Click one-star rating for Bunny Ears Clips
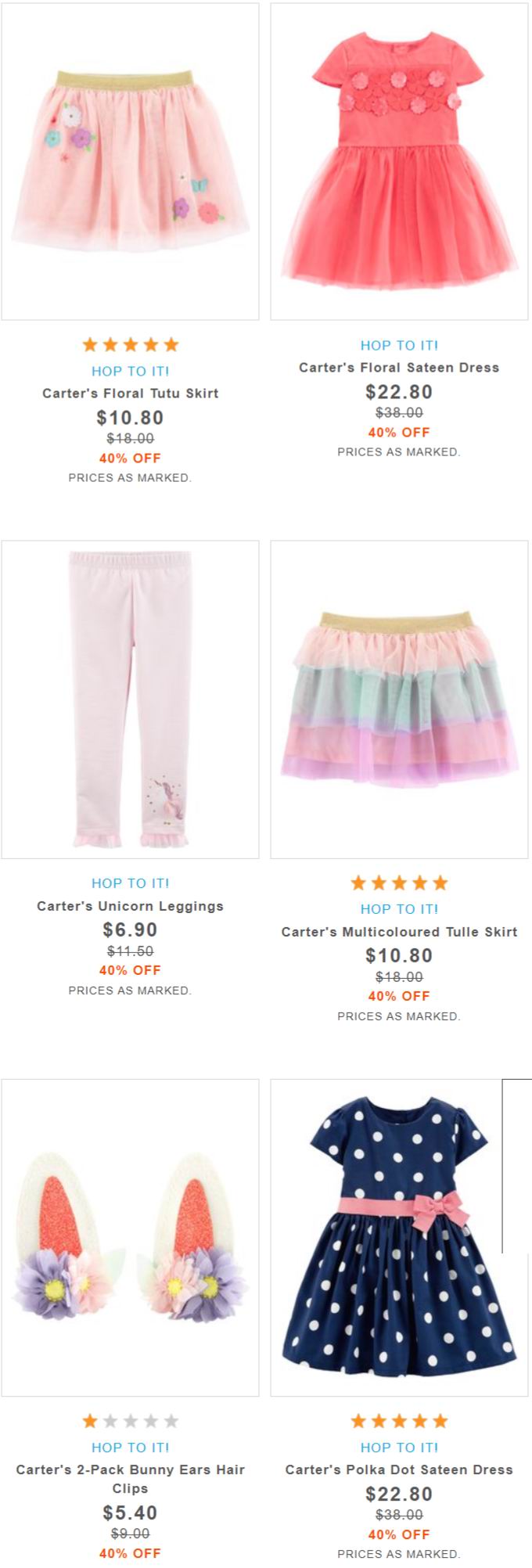532x1568 pixels. pos(130,1421)
